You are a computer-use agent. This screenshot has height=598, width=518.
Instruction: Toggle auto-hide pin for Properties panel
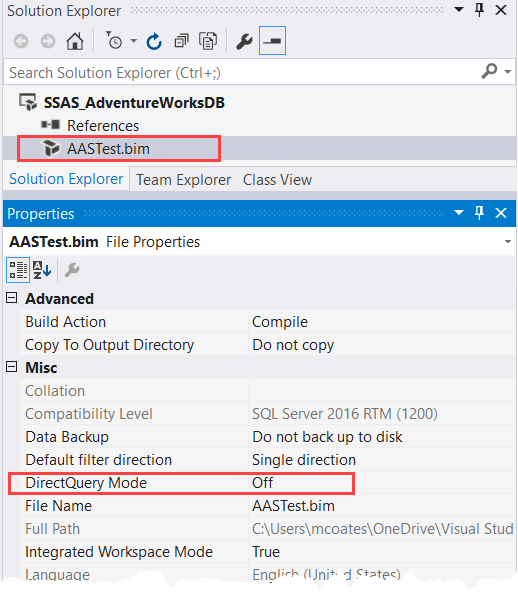479,212
